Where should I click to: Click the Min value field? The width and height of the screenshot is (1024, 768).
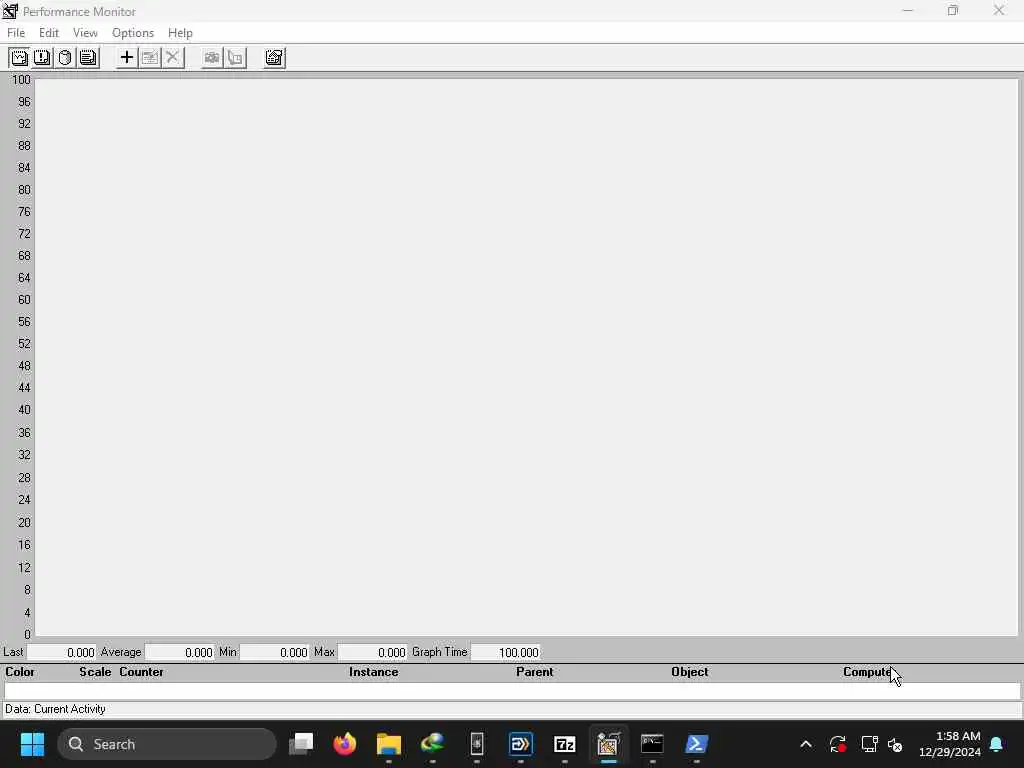(x=274, y=652)
